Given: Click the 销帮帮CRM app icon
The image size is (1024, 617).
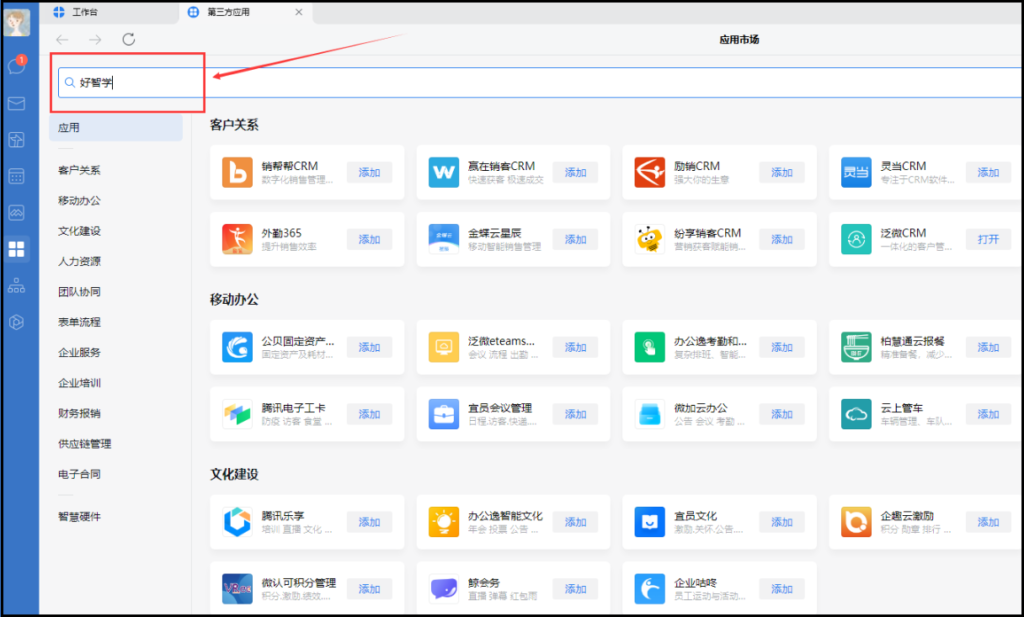Looking at the screenshot, I should pos(237,172).
